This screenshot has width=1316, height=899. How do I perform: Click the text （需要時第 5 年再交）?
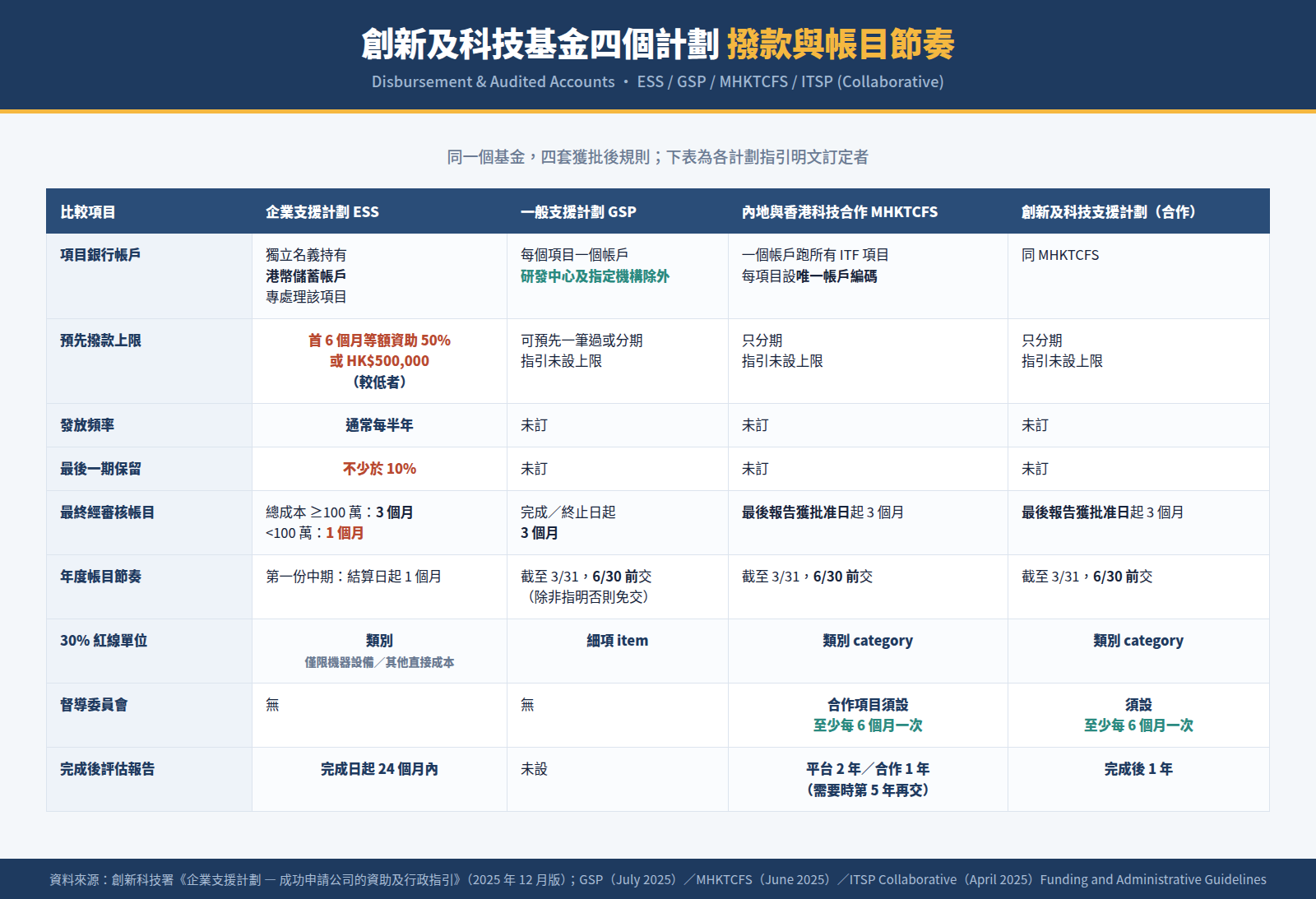pyautogui.click(x=868, y=790)
